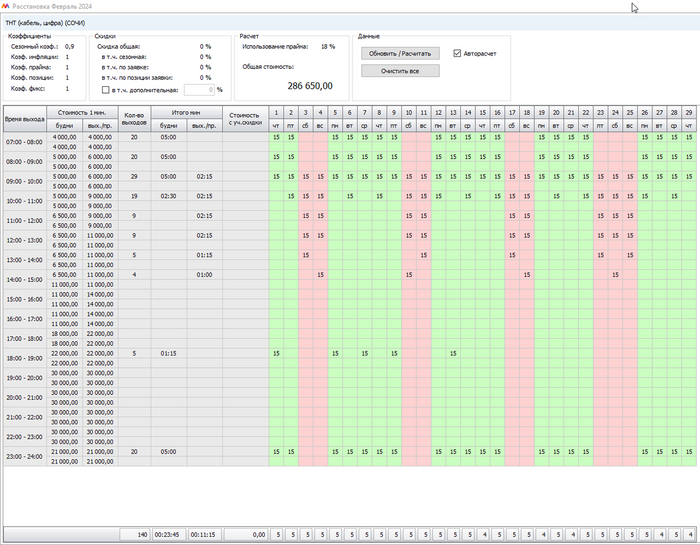The image size is (700, 545).
Task: Click the Обновить / Расчитать button
Action: tap(400, 53)
